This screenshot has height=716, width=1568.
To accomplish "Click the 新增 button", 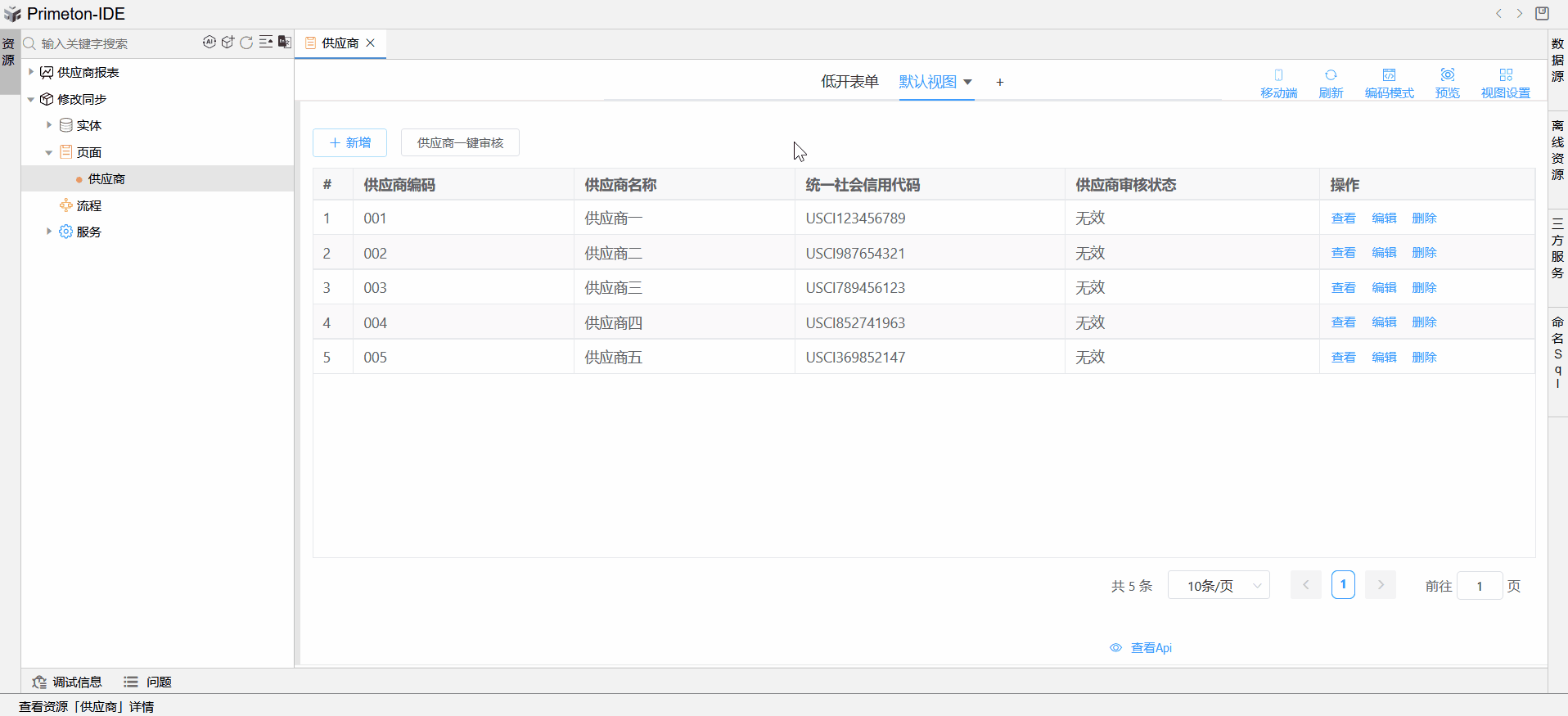I will [x=349, y=142].
